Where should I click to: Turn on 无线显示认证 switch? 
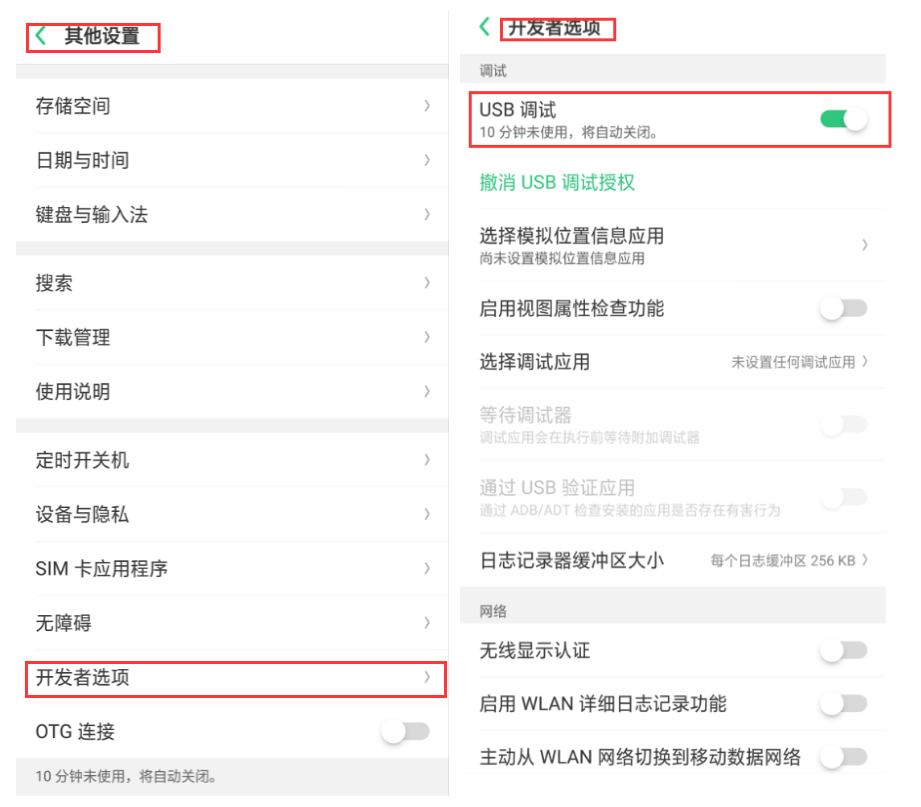(x=843, y=650)
